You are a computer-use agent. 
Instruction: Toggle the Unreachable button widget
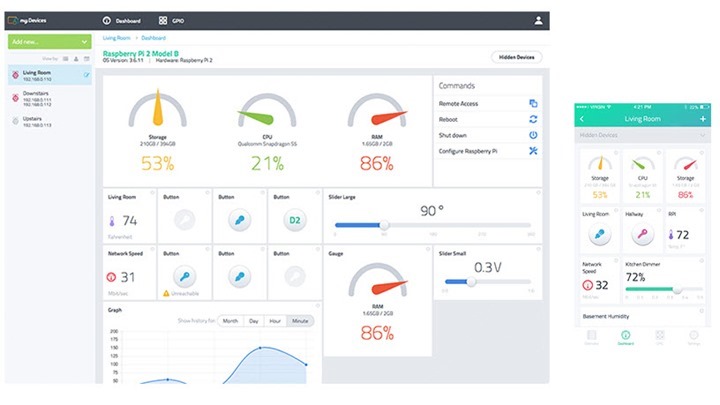(x=185, y=276)
